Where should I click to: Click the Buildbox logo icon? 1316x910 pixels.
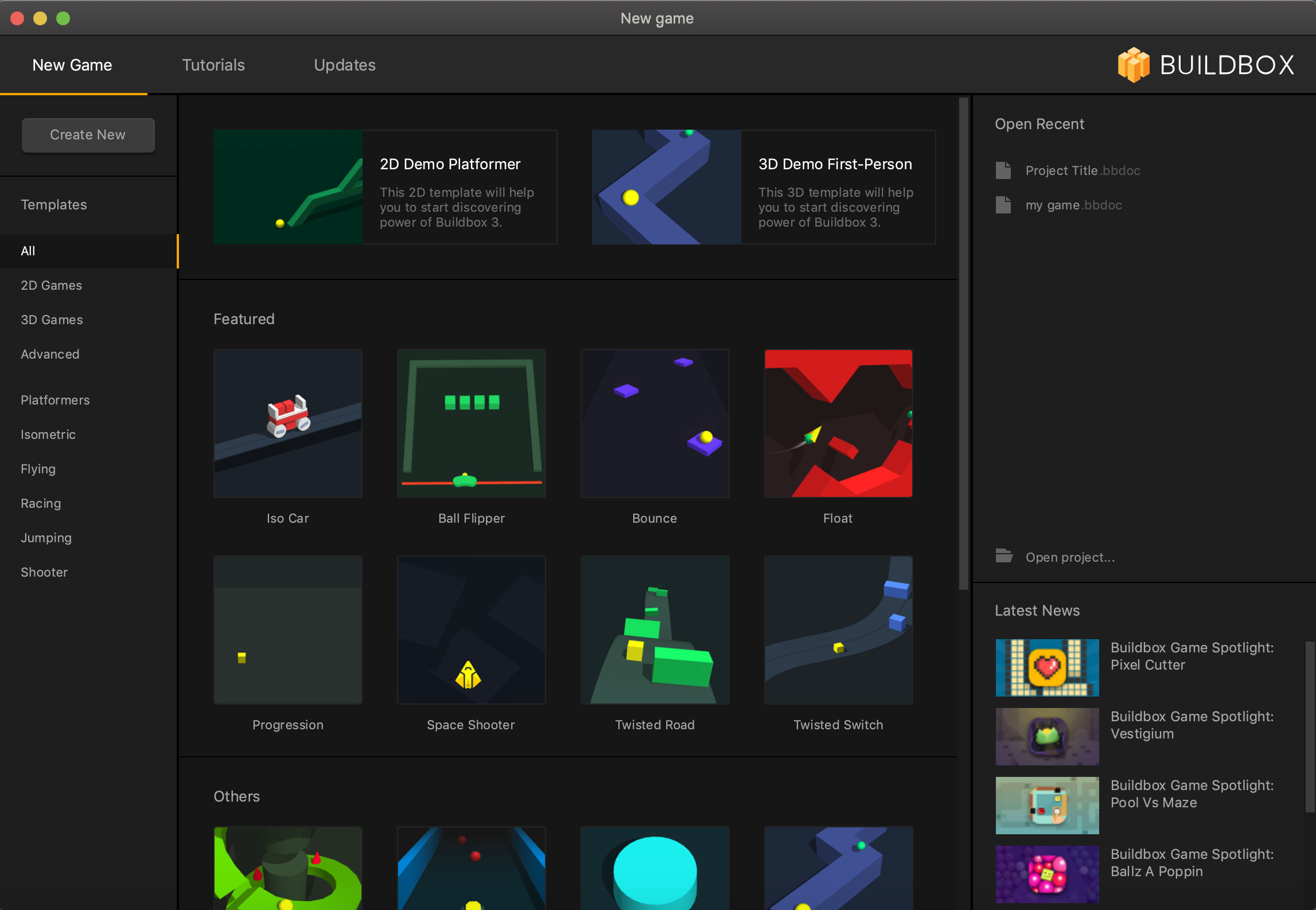(1133, 65)
